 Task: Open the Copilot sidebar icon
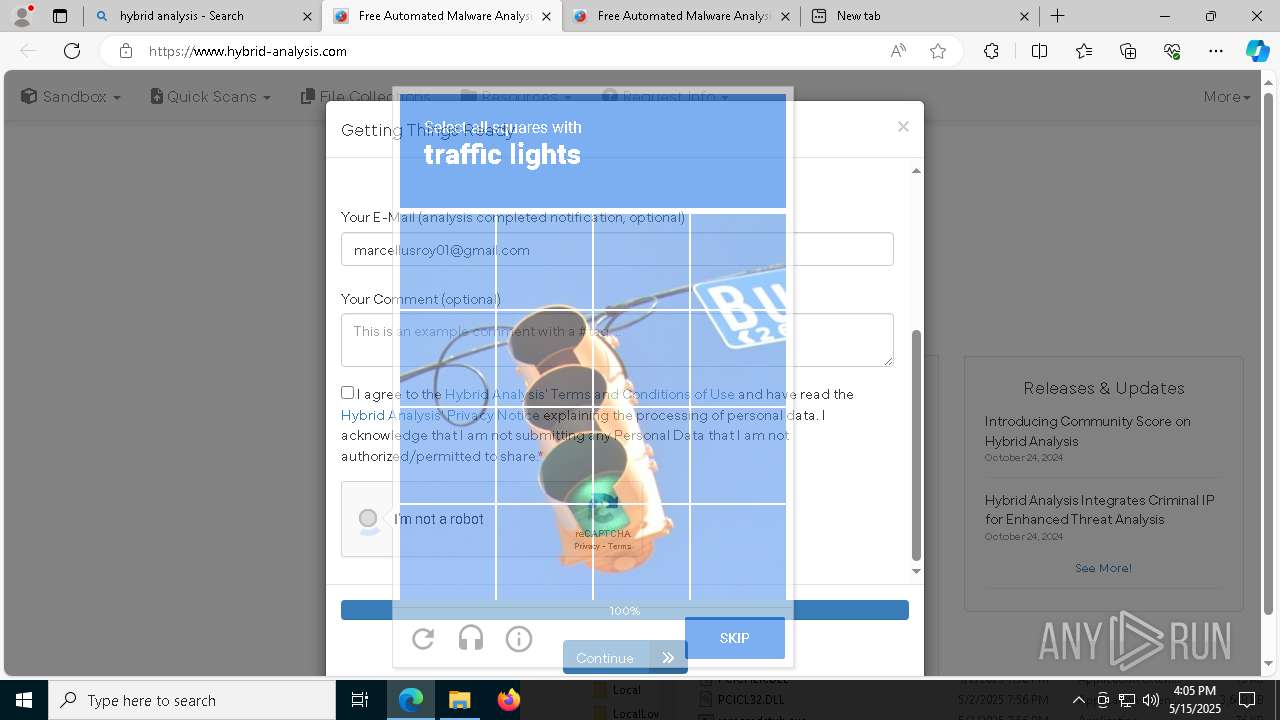pyautogui.click(x=1258, y=51)
